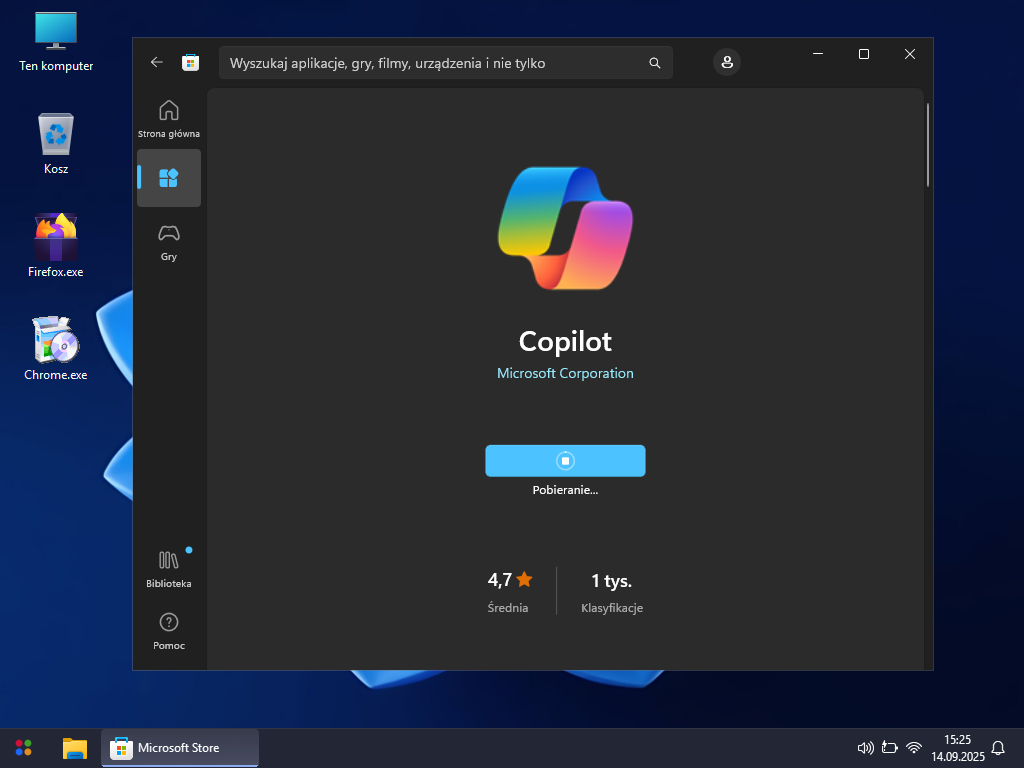The image size is (1024, 768).
Task: Open the notifications bell icon
Action: click(998, 748)
